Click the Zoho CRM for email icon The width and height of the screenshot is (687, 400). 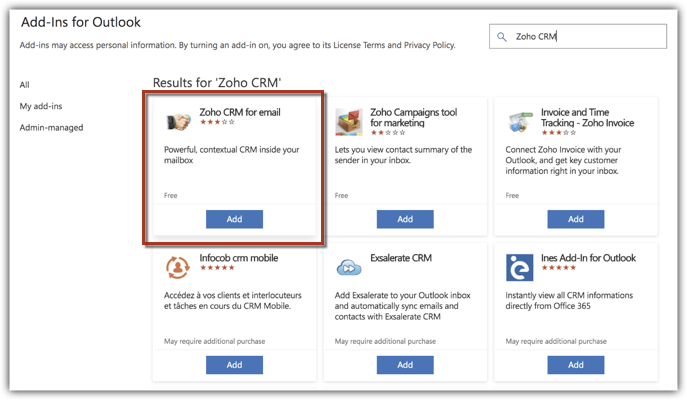point(178,121)
